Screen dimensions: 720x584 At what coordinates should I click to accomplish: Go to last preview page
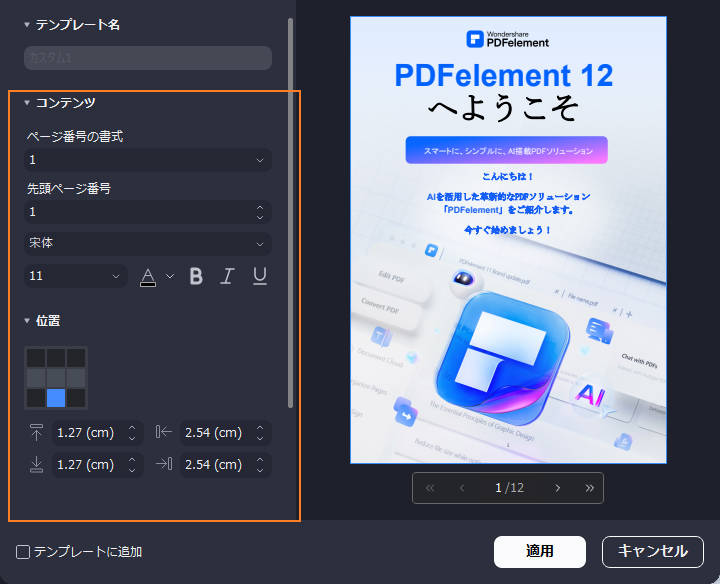point(590,488)
